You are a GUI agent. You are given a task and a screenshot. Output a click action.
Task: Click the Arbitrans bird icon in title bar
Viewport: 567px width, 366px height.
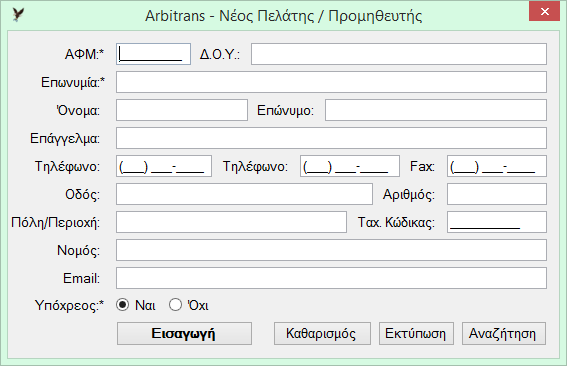pos(18,14)
